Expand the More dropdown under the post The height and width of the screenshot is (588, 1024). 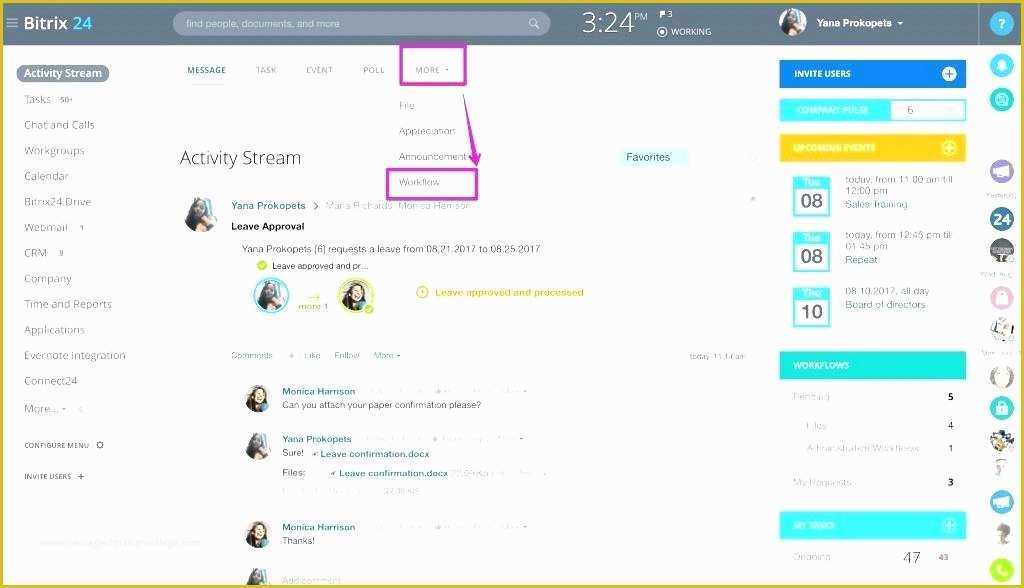[387, 355]
